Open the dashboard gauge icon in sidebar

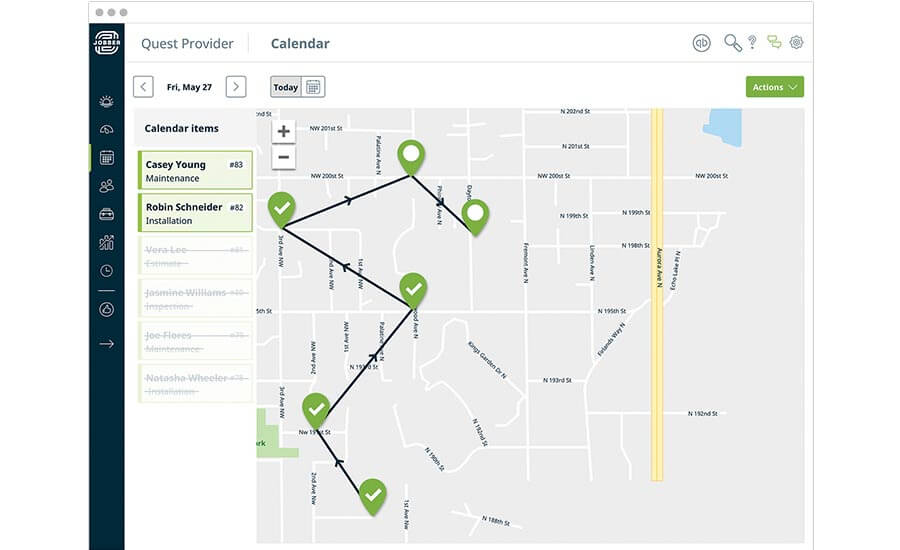[x=107, y=130]
